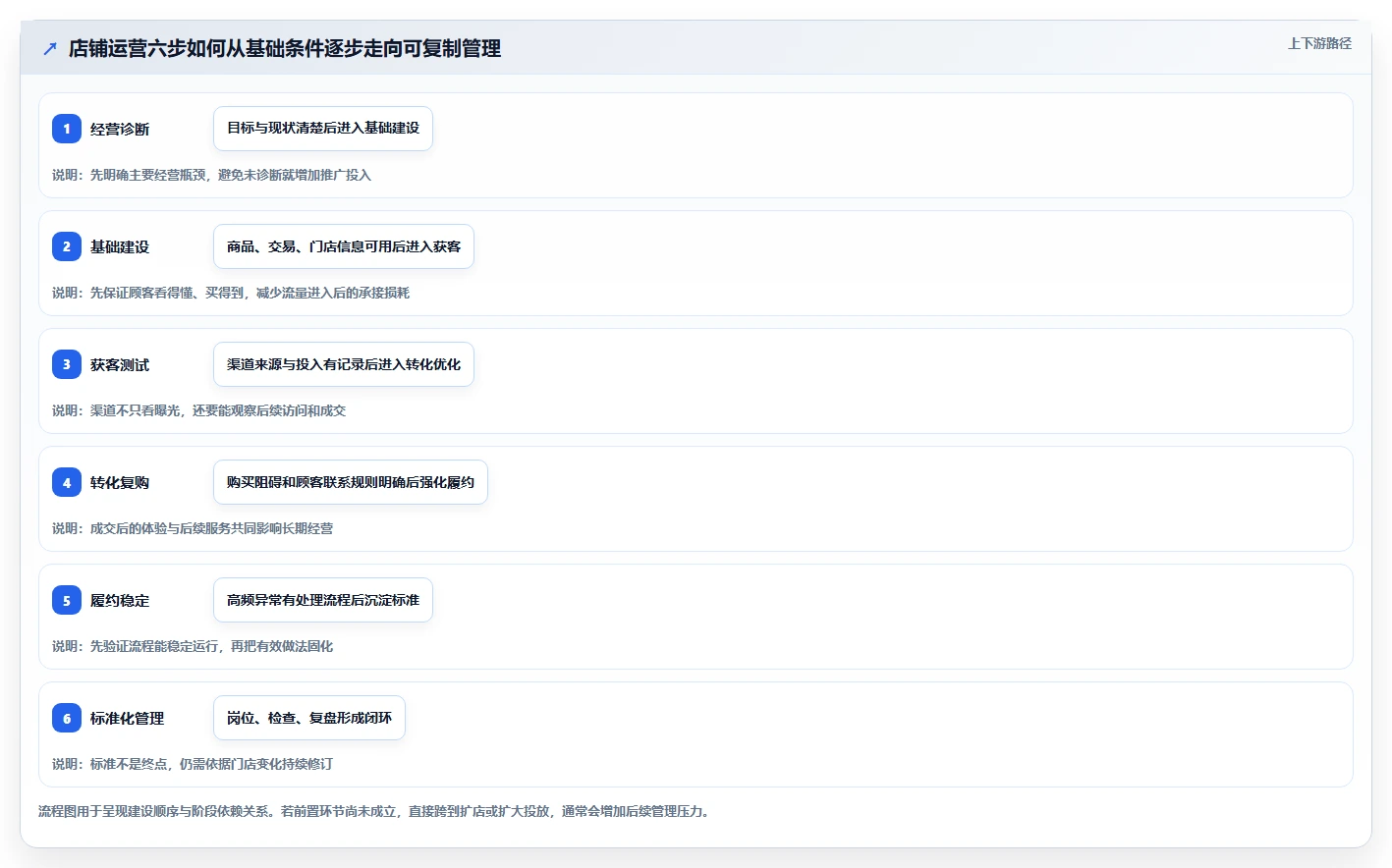Click the step 5 number badge

point(67,600)
